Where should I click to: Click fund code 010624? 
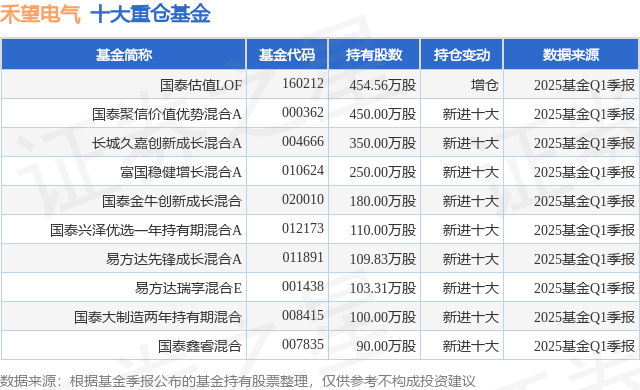[303, 171]
